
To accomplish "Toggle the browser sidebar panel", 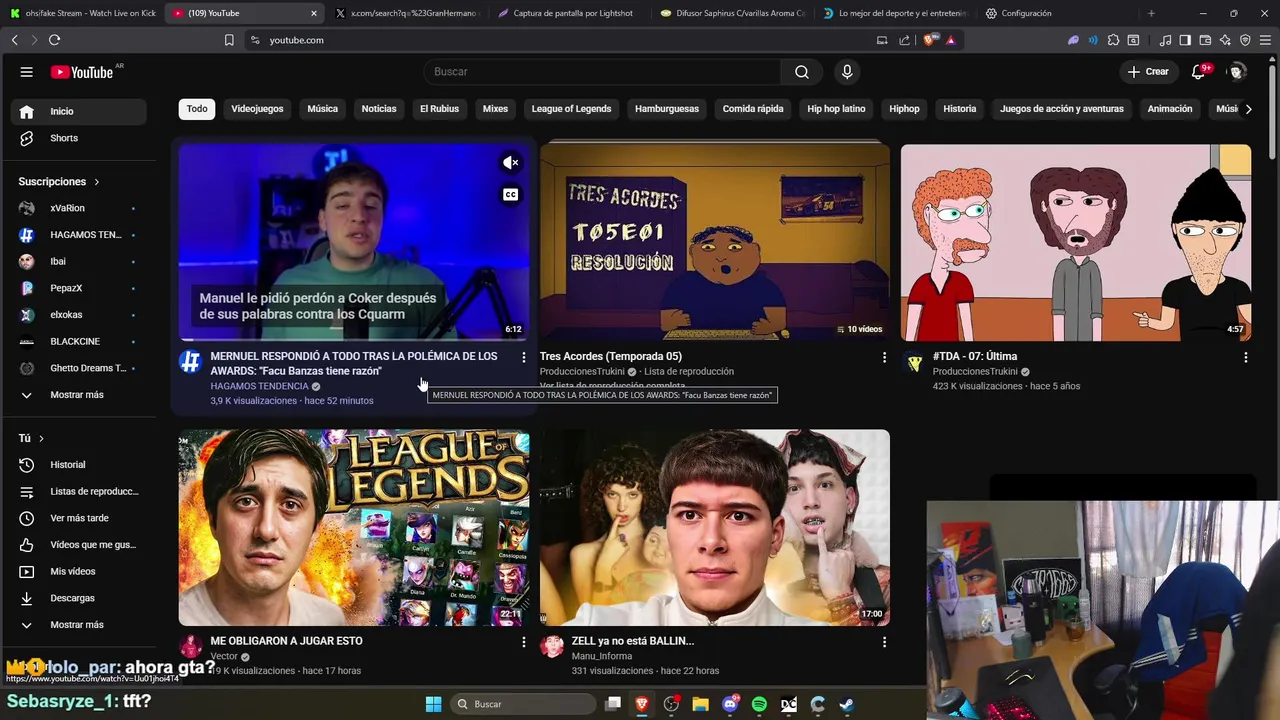I will point(1185,40).
